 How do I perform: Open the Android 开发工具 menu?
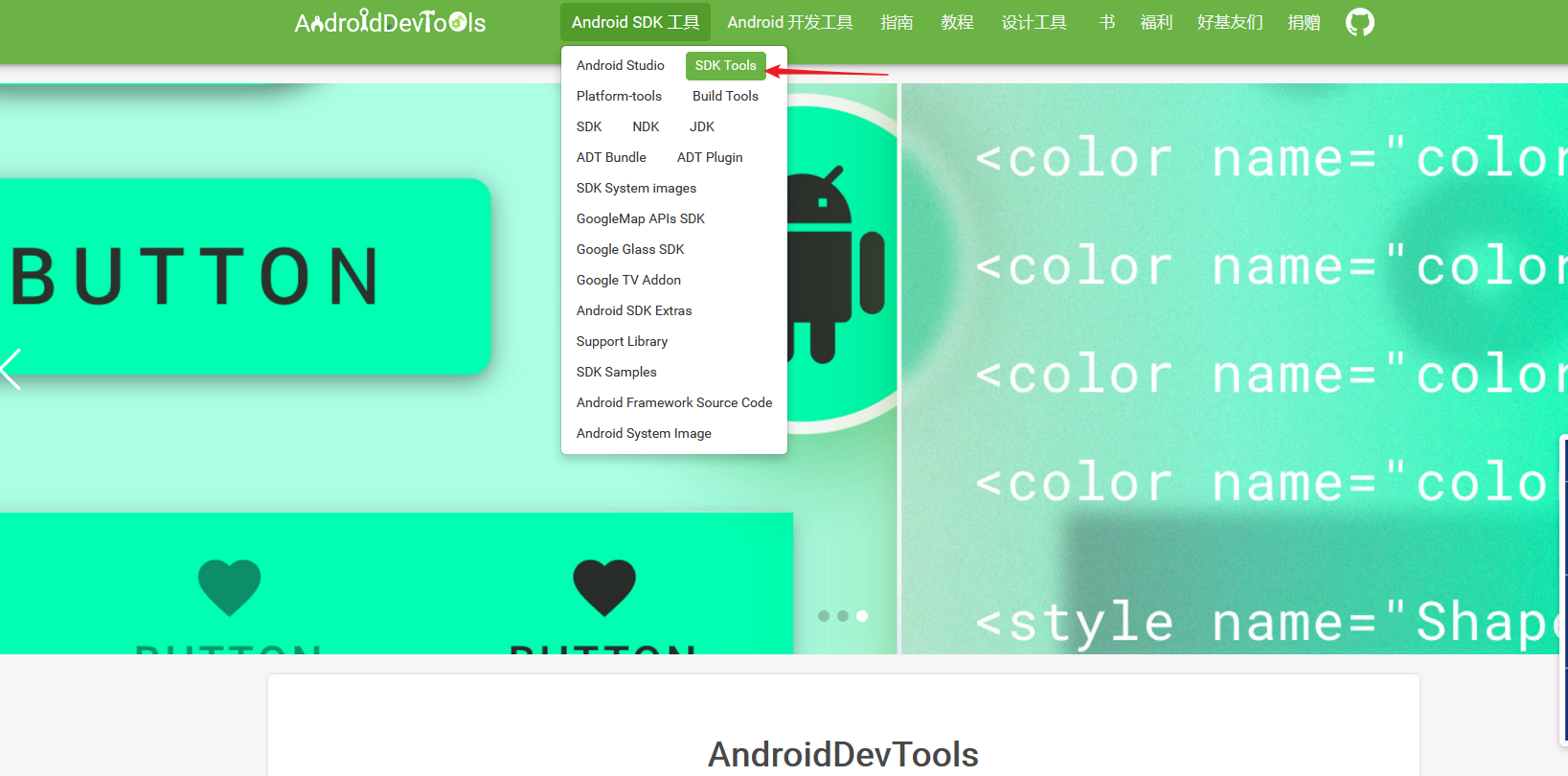tap(790, 22)
